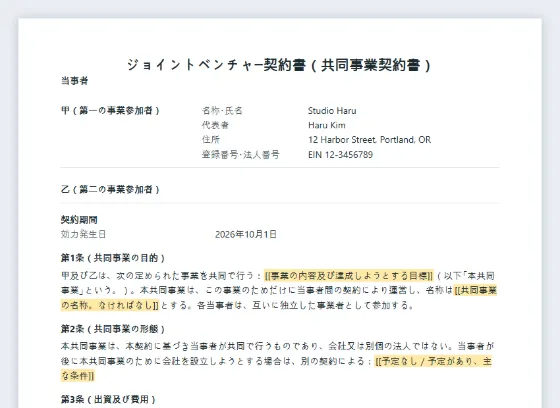The width and height of the screenshot is (560, 408).
Task: Select the date 2026年10月1日
Action: 246,234
